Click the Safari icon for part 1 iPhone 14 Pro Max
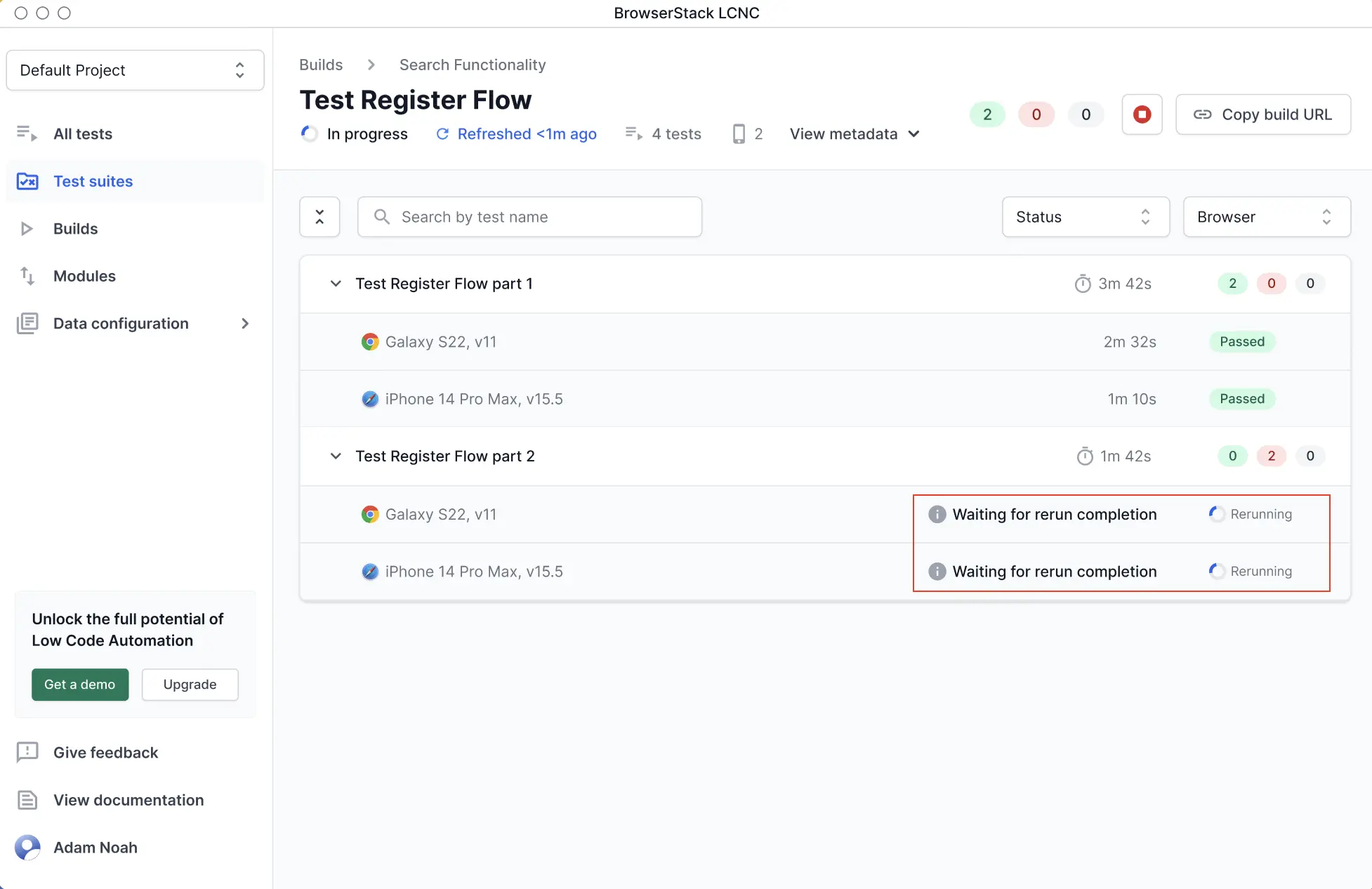The image size is (1372, 889). (x=370, y=399)
